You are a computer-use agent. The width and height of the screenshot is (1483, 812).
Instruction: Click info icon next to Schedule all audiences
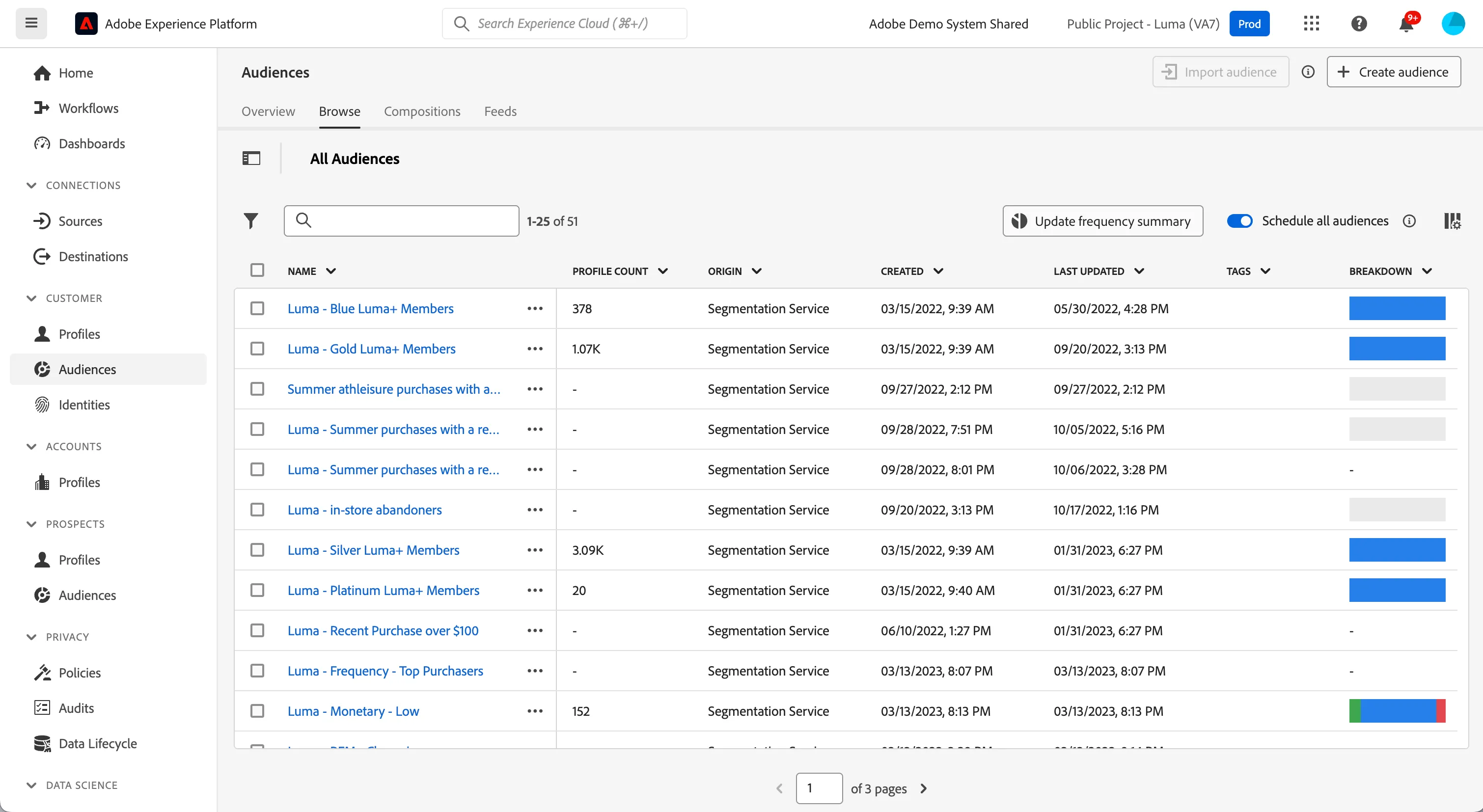[x=1409, y=221]
